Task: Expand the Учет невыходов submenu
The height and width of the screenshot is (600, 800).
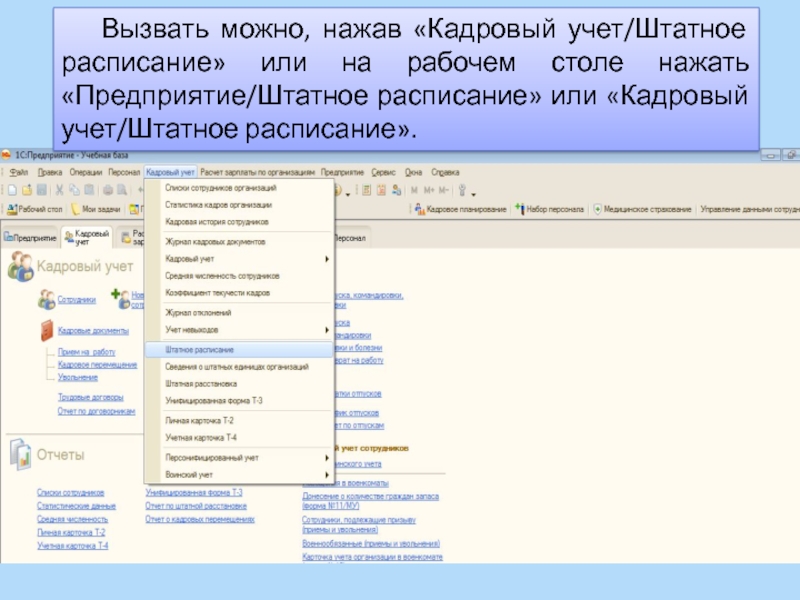Action: point(327,330)
